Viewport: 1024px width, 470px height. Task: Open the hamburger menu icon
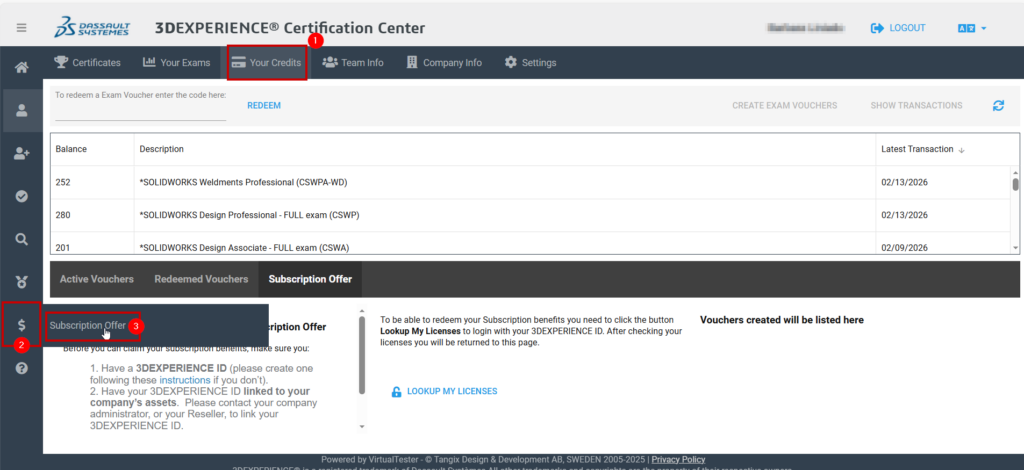pos(22,28)
